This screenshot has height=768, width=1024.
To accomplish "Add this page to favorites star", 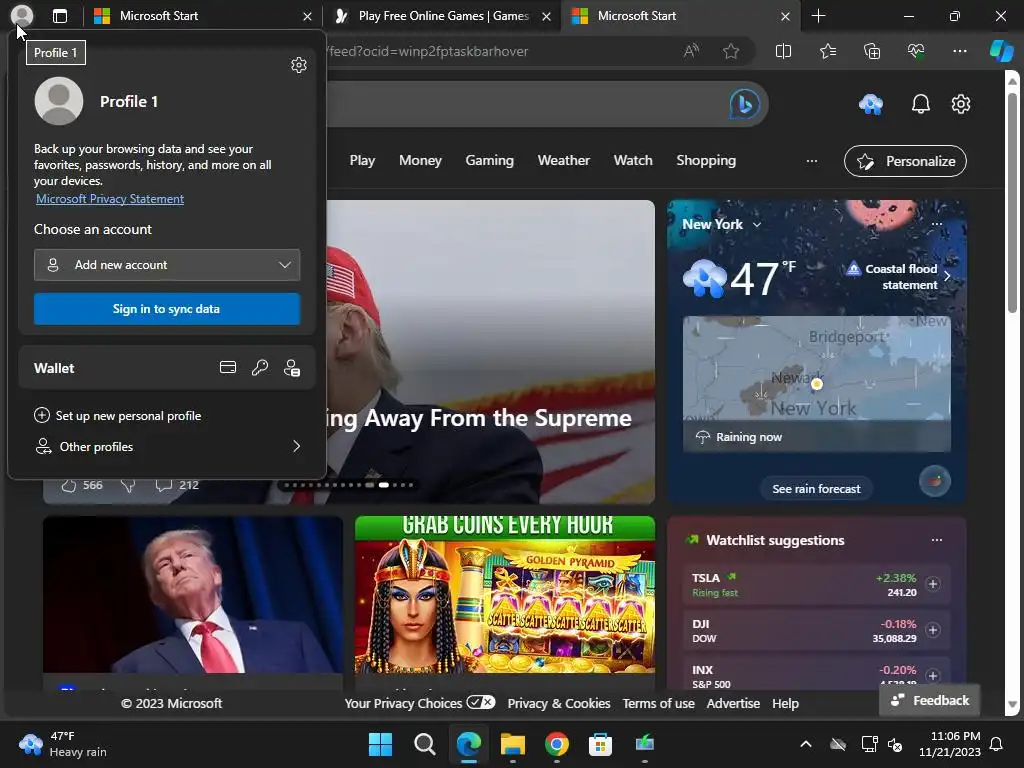I will click(731, 51).
